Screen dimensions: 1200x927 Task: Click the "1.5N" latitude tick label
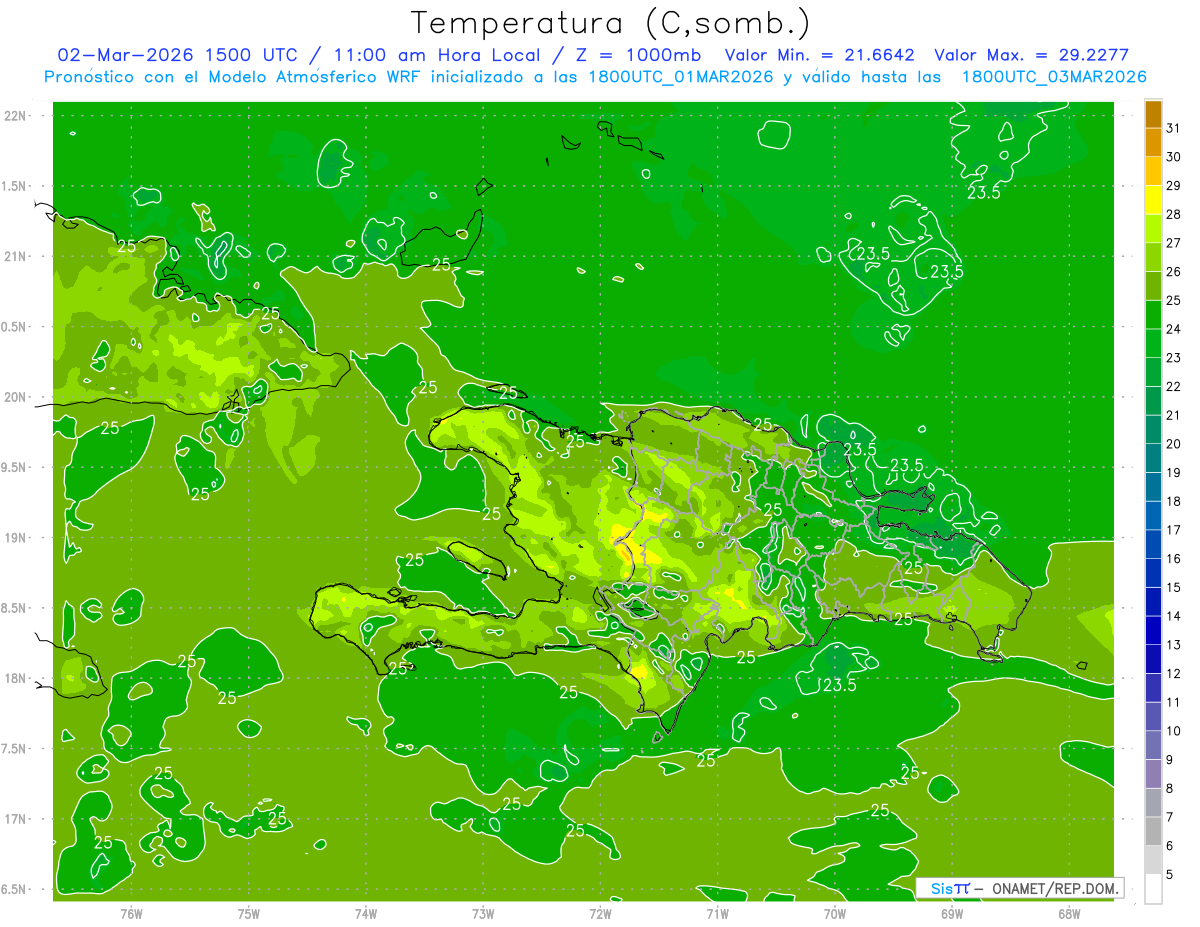[x=14, y=186]
